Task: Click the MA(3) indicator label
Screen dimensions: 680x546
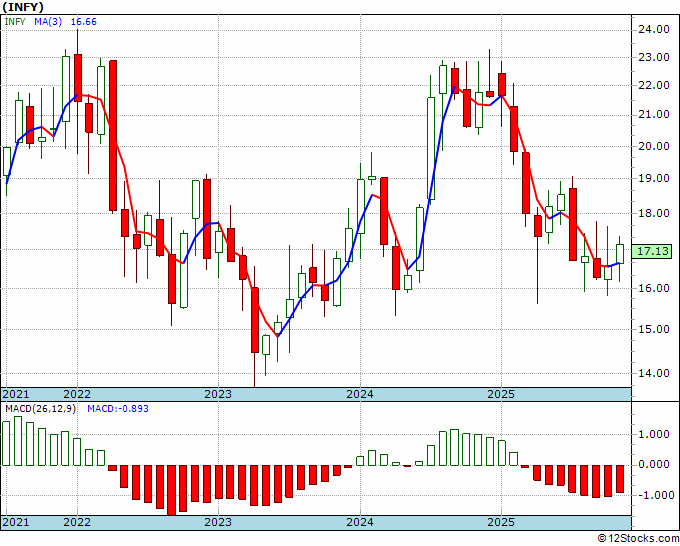Action: (48, 22)
